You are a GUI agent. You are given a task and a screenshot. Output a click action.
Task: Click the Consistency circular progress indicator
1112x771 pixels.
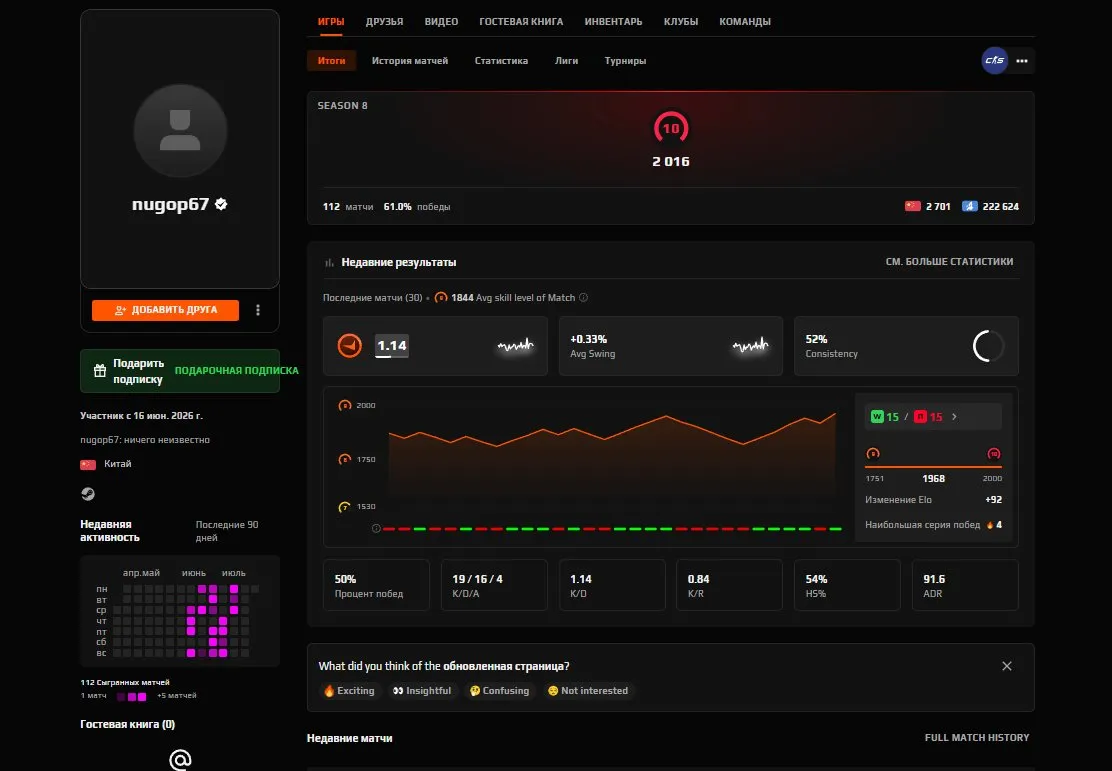[x=988, y=346]
